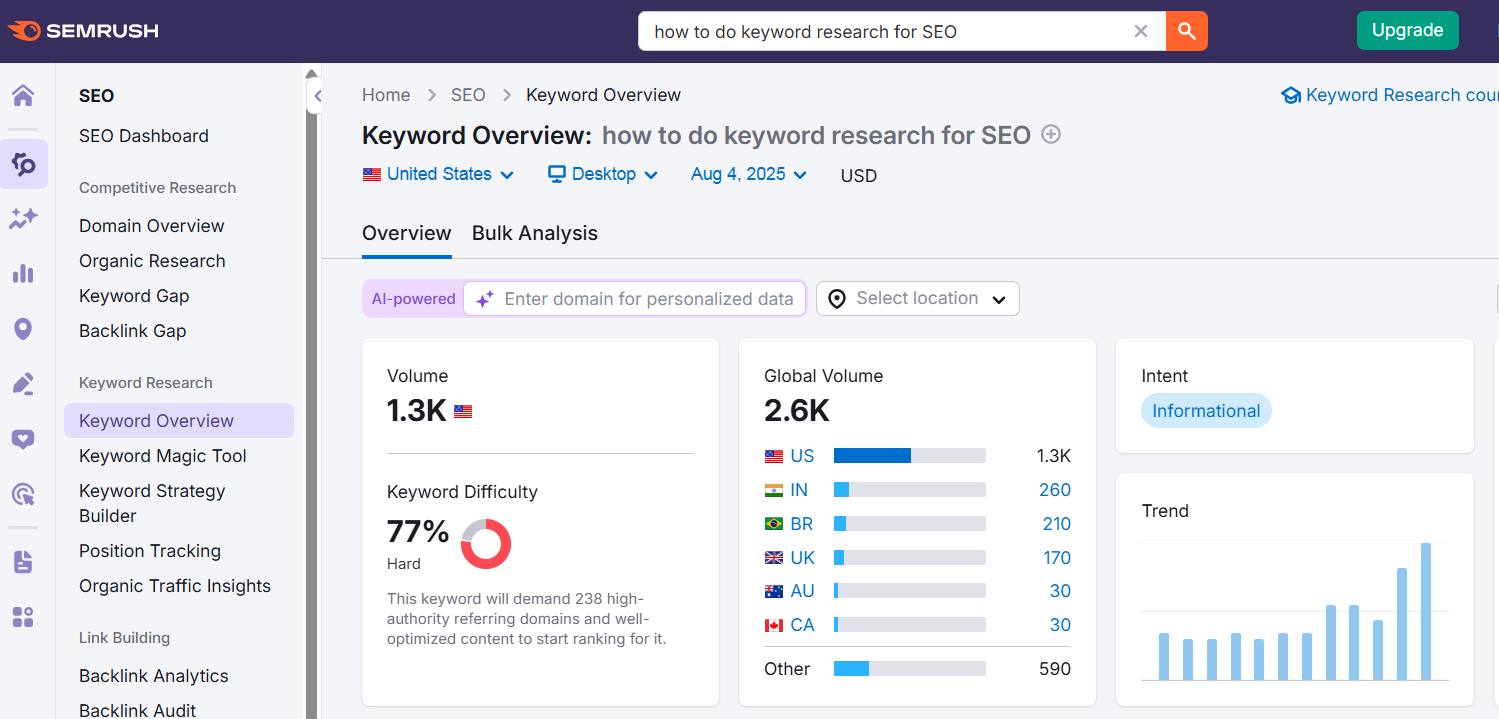Screen dimensions: 1499x719
Task: Click the graduation cap course icon
Action: pyautogui.click(x=1291, y=96)
